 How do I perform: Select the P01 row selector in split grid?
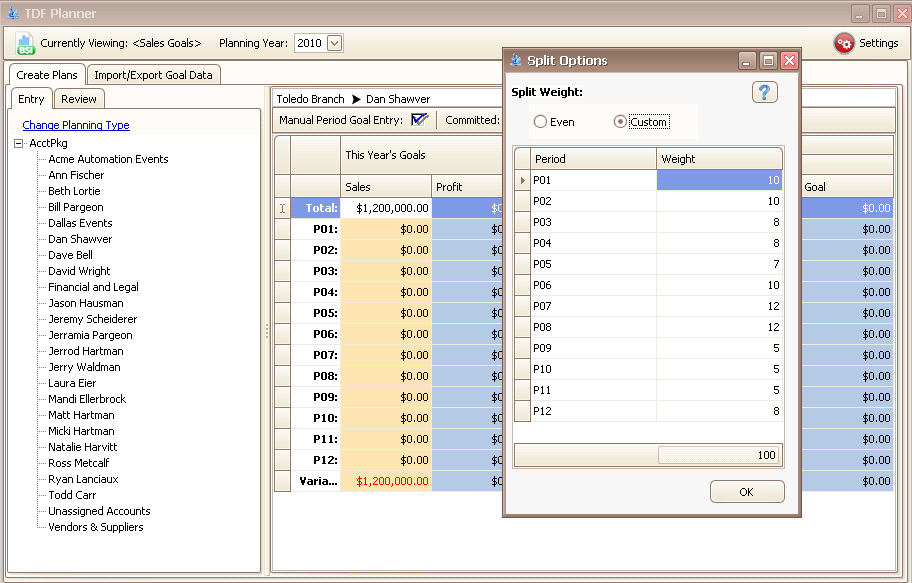point(522,180)
